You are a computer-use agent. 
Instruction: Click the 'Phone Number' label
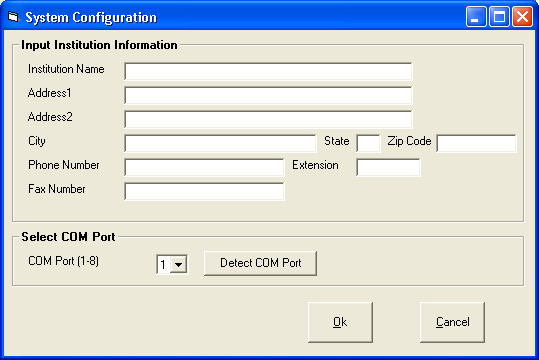click(64, 165)
